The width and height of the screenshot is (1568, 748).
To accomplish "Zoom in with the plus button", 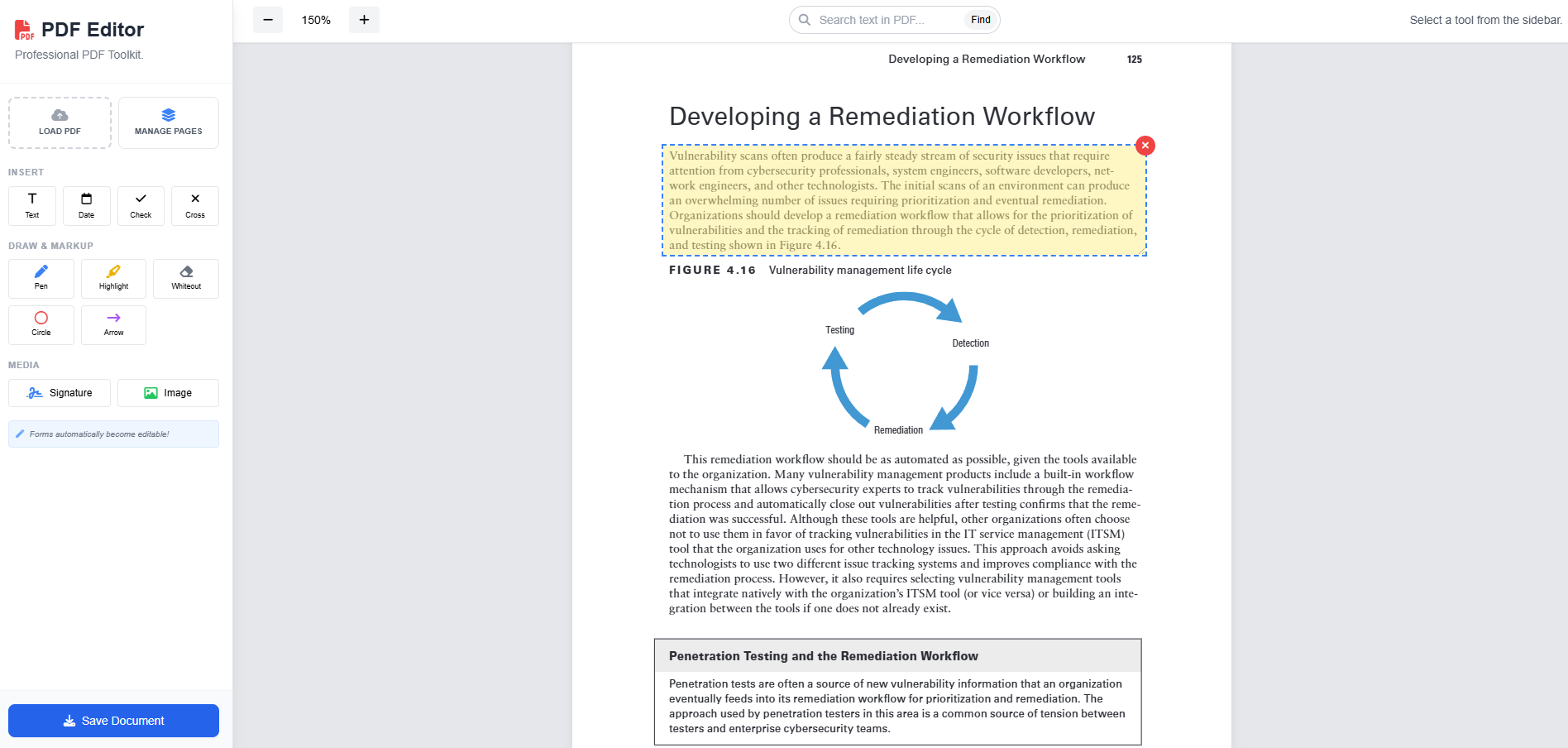I will (364, 20).
